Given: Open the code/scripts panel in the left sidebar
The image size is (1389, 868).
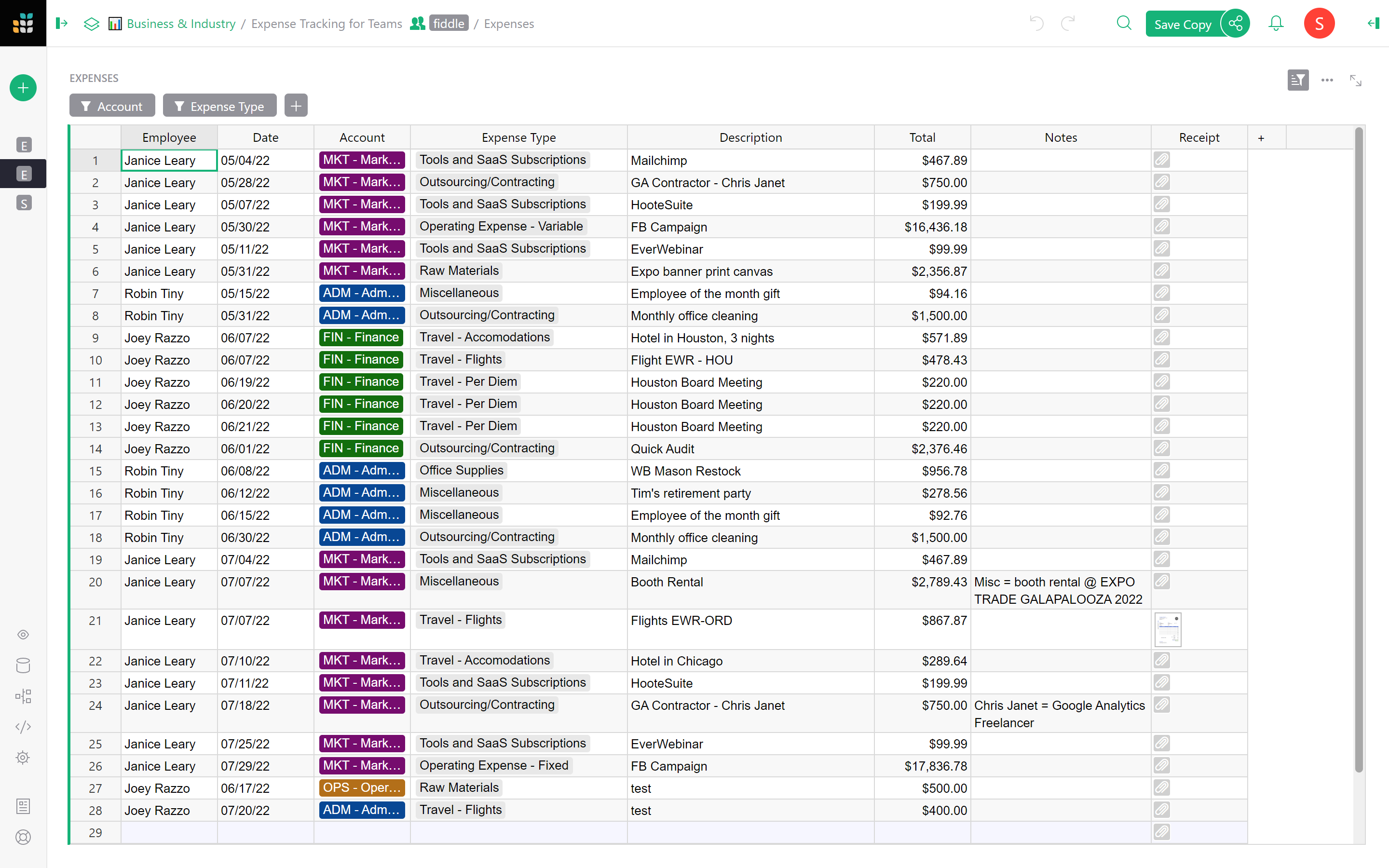Looking at the screenshot, I should pyautogui.click(x=23, y=726).
